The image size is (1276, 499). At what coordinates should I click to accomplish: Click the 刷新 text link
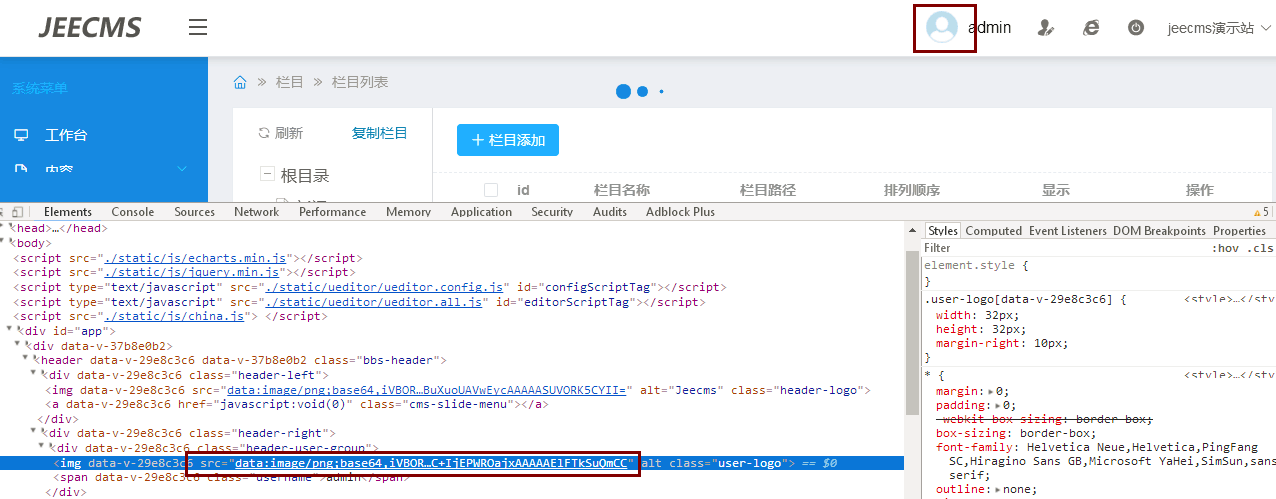point(289,133)
